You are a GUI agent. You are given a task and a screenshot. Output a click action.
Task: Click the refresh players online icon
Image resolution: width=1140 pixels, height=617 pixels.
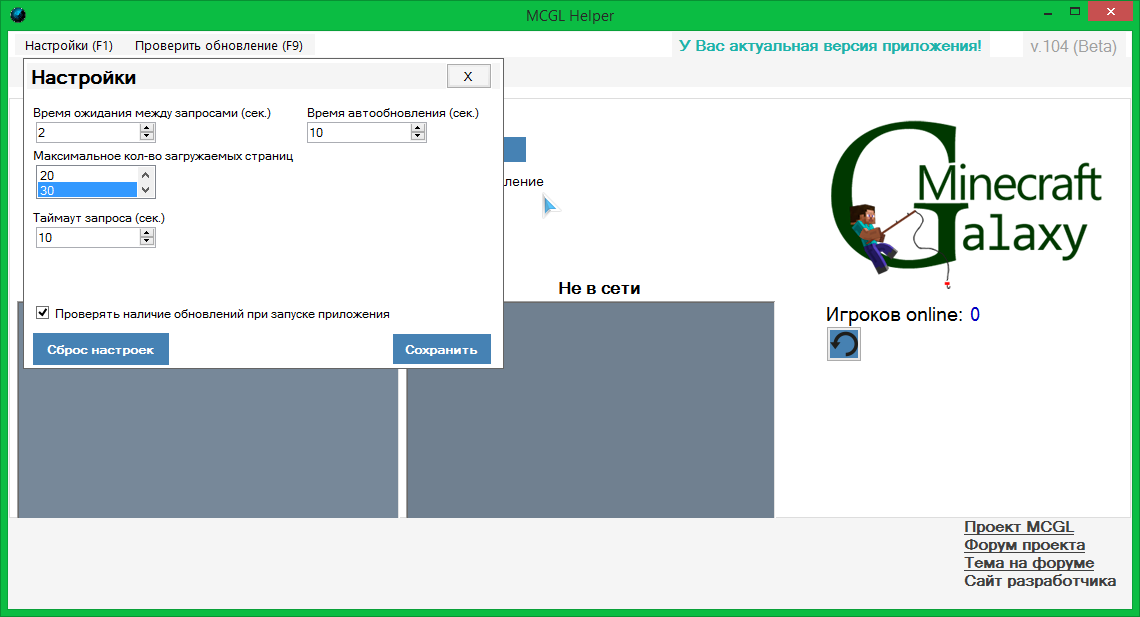tap(843, 344)
